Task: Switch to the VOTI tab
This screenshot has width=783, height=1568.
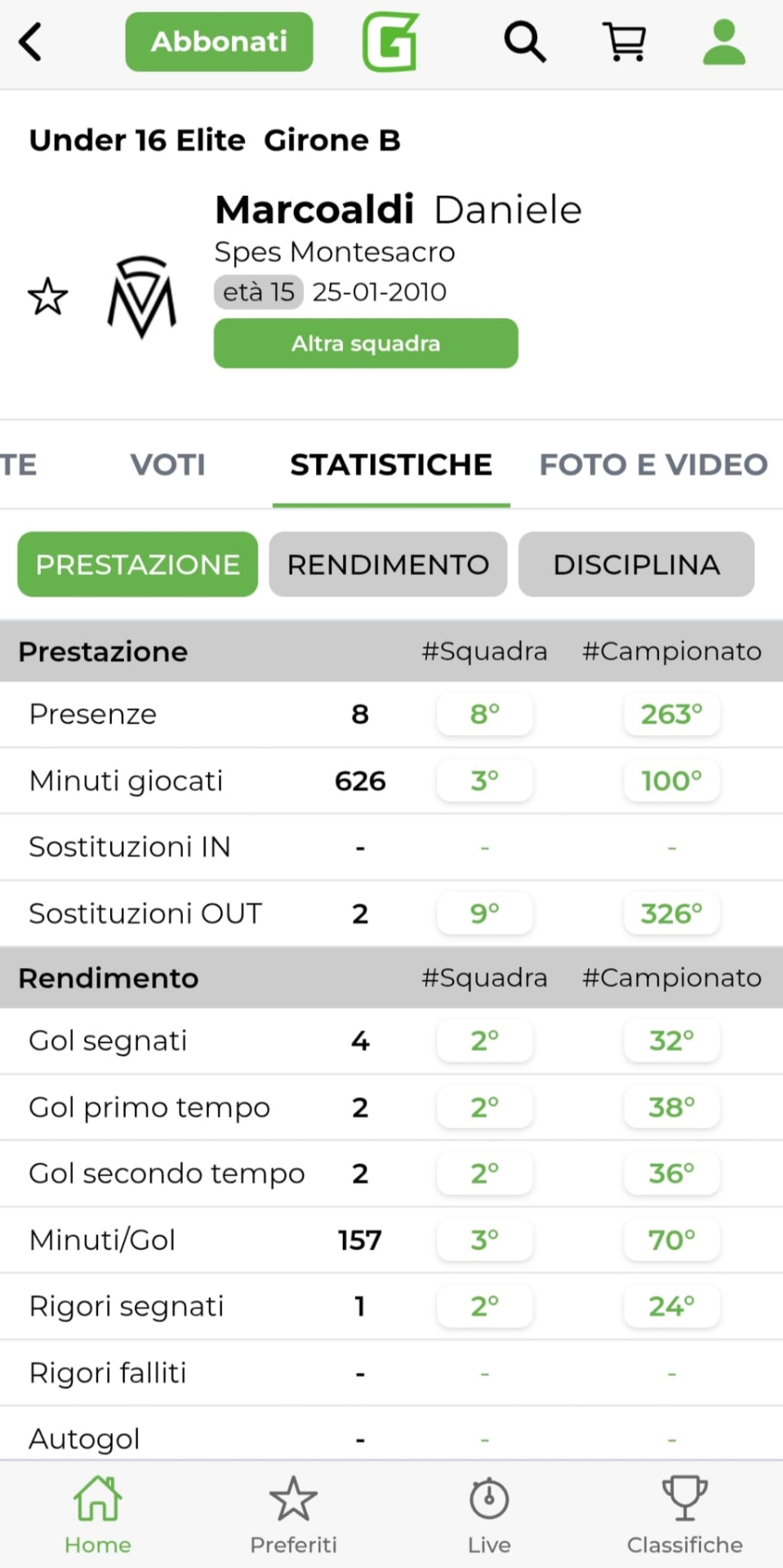Action: click(x=167, y=465)
